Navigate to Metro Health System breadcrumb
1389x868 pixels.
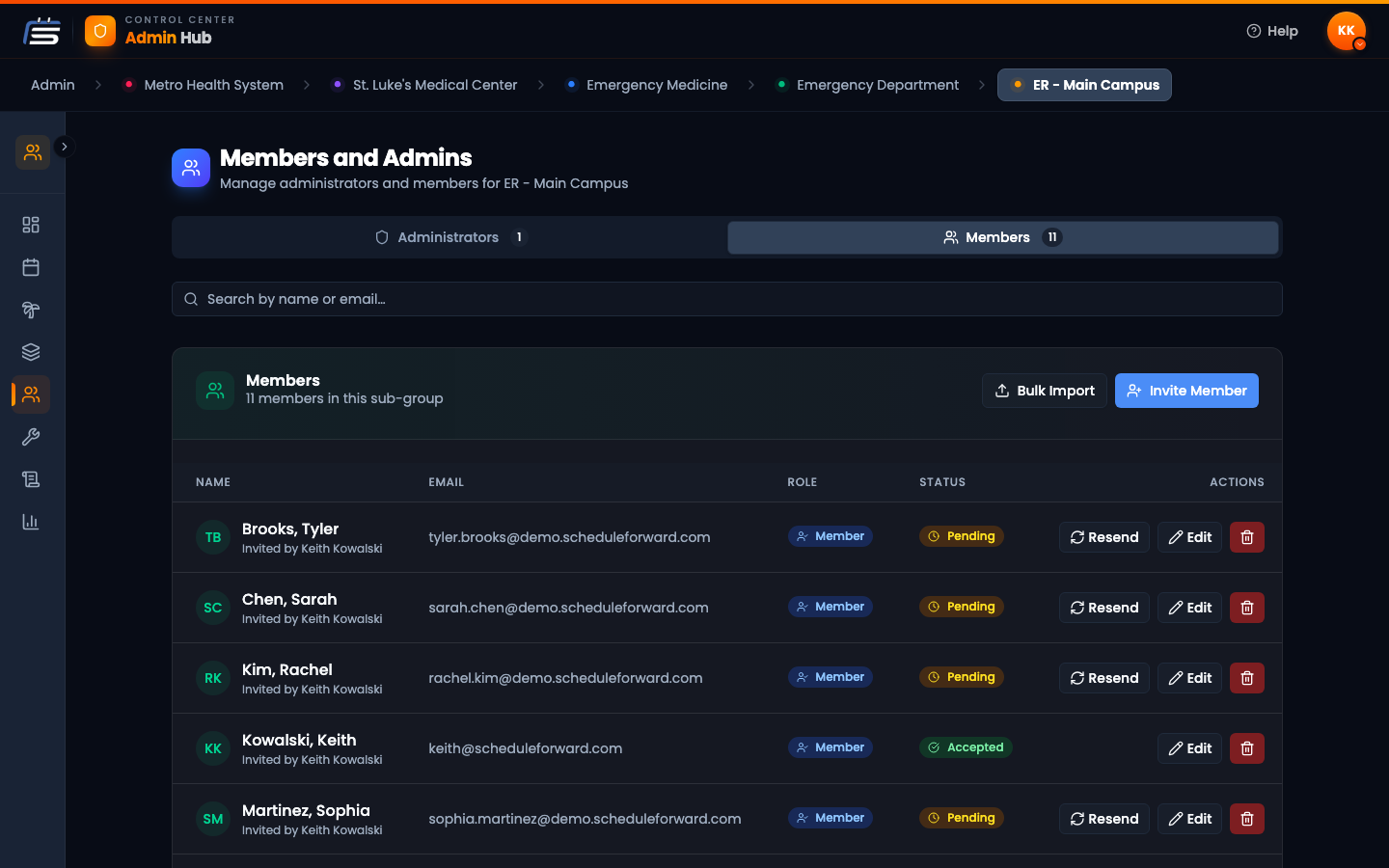pos(204,85)
